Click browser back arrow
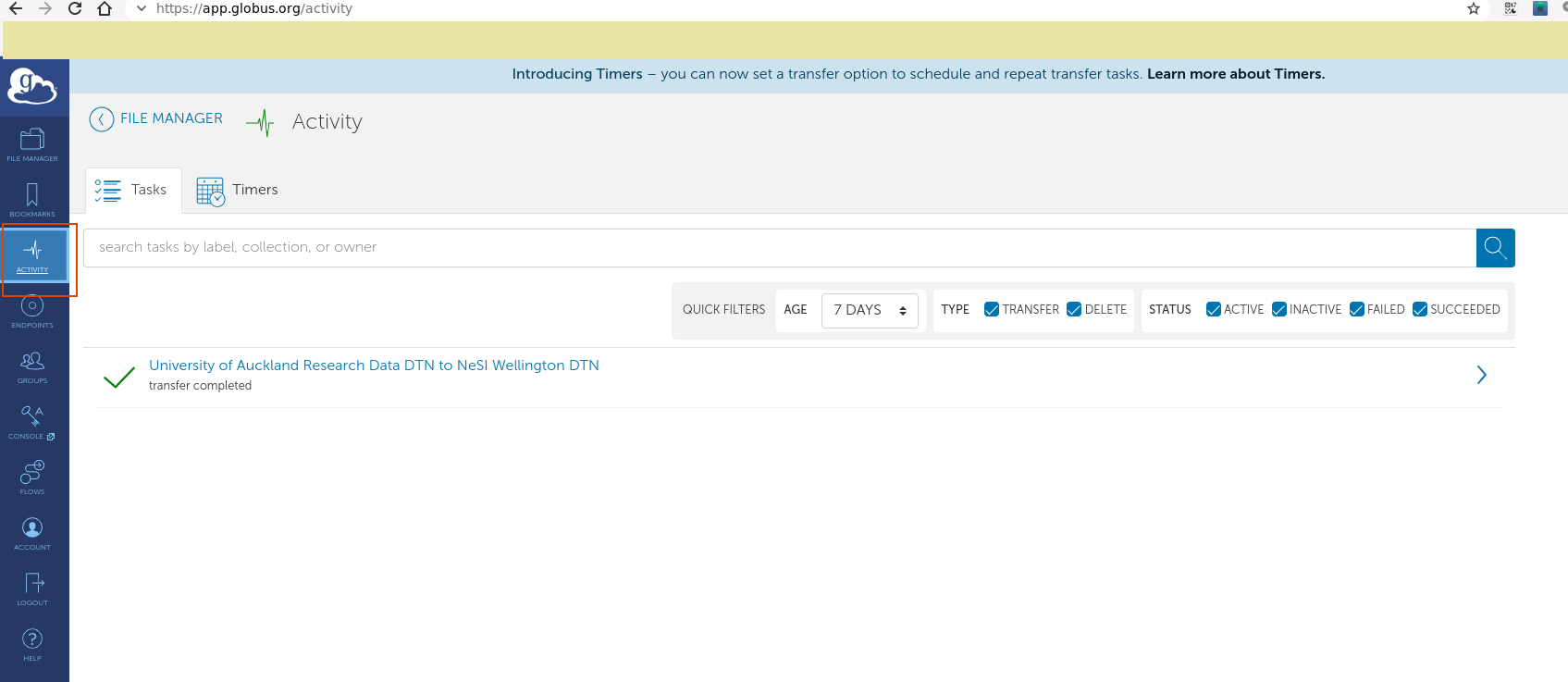The height and width of the screenshot is (682, 1568). [x=15, y=8]
